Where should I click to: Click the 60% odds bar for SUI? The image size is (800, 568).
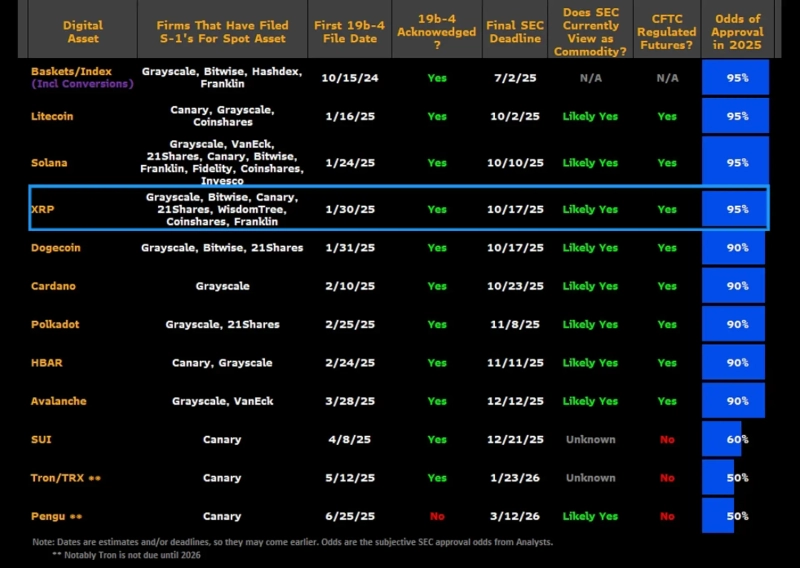pyautogui.click(x=724, y=439)
